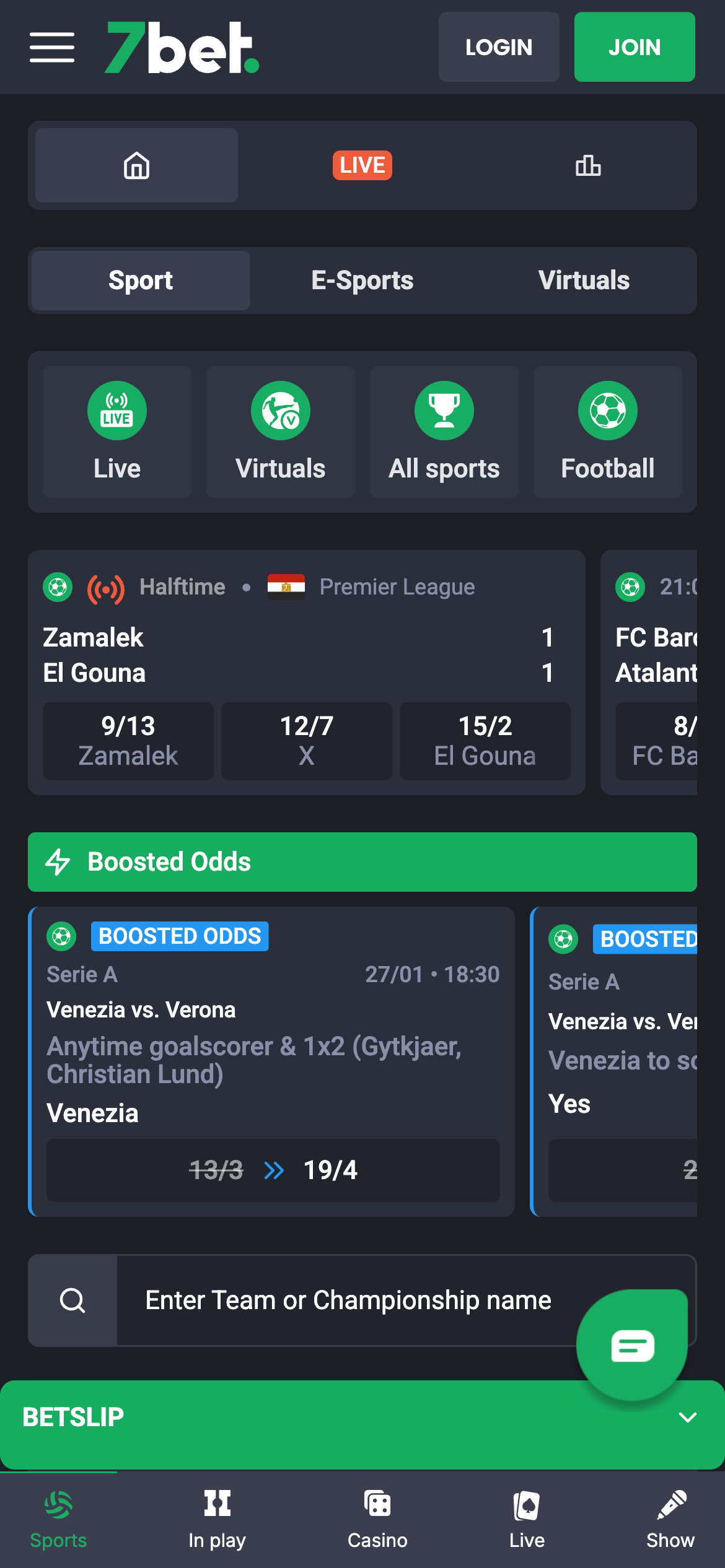Open the live chat bubble
Image resolution: width=725 pixels, height=1568 pixels.
tap(632, 1345)
